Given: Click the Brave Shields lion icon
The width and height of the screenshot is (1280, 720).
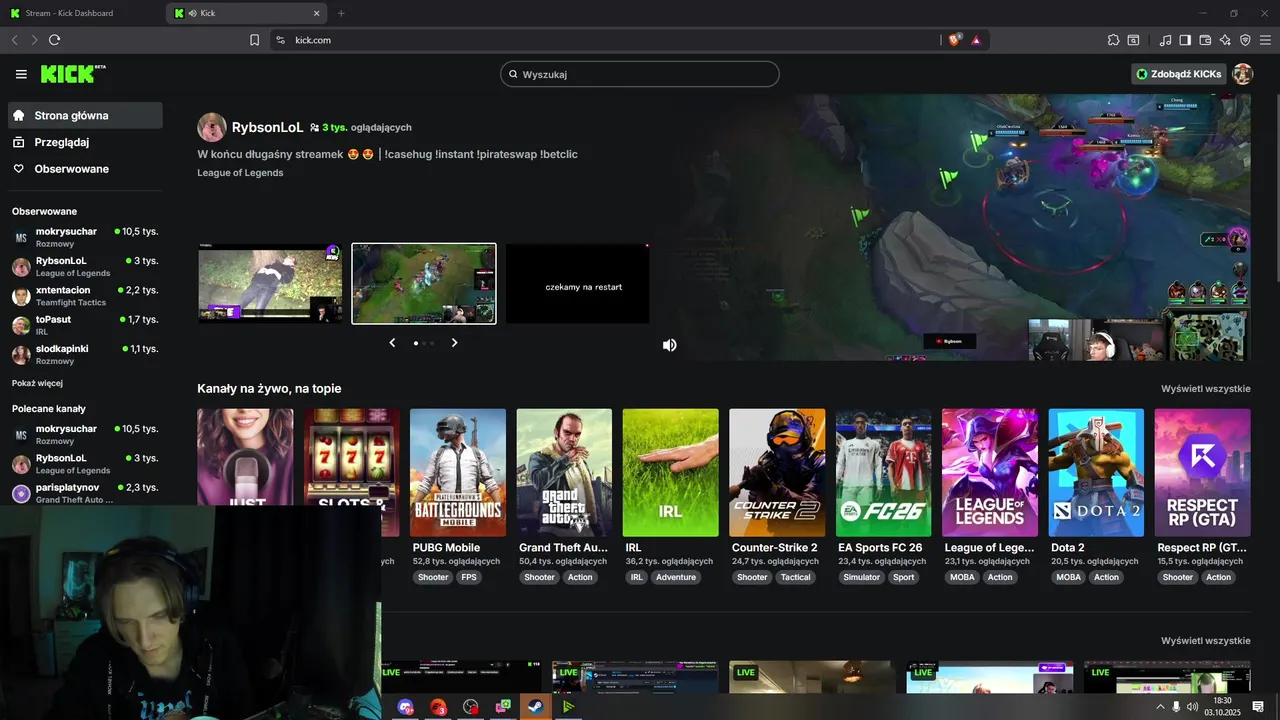Looking at the screenshot, I should click(955, 40).
